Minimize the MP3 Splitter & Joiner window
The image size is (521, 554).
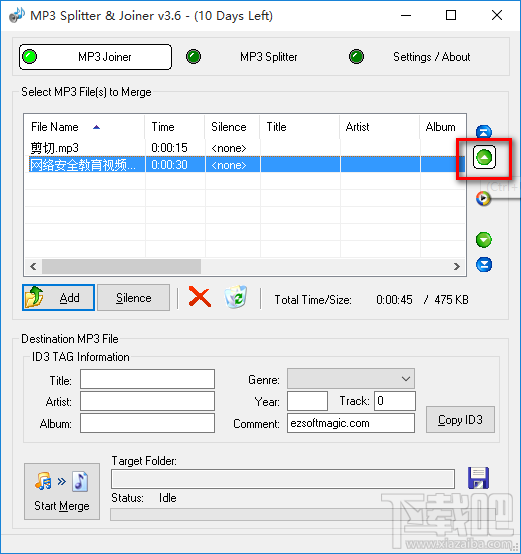click(x=406, y=15)
